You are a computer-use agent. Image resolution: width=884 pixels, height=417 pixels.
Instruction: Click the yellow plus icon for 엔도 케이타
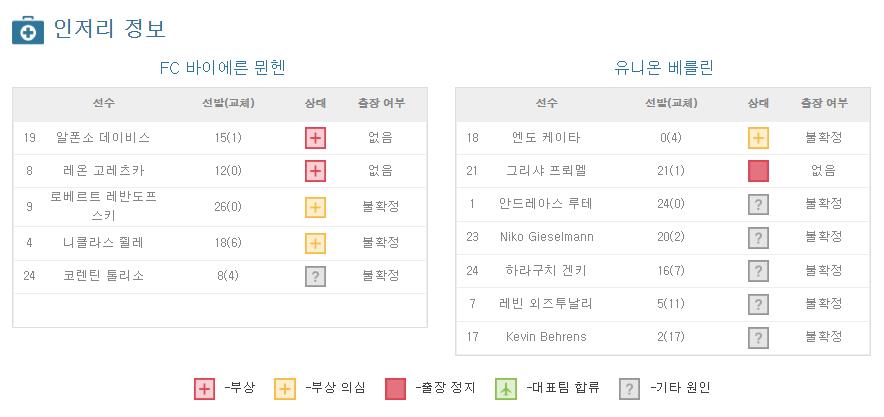(758, 138)
